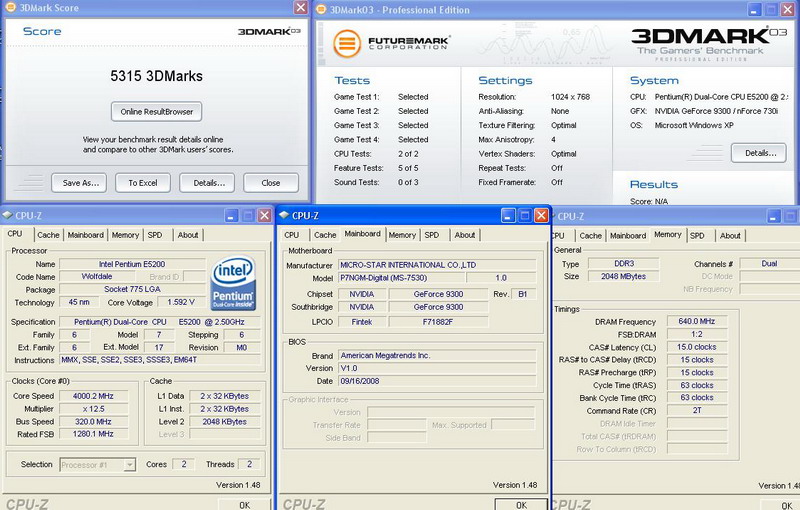Click the Bus Speed value 320.0 MHz
This screenshot has width=800, height=510.
[x=93, y=422]
